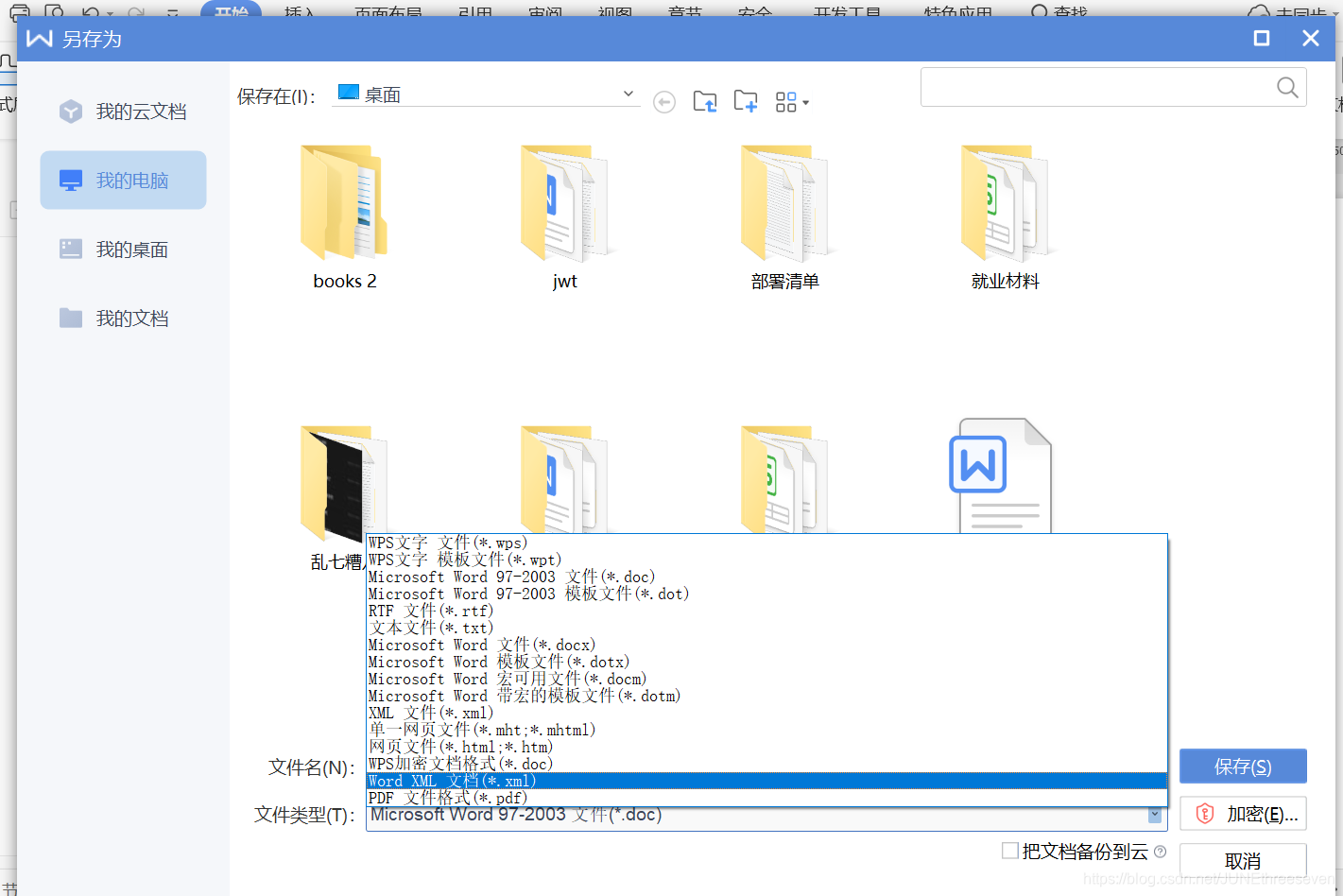The height and width of the screenshot is (896, 1343).
Task: Open the 就业材料 folder
Action: (x=1005, y=218)
